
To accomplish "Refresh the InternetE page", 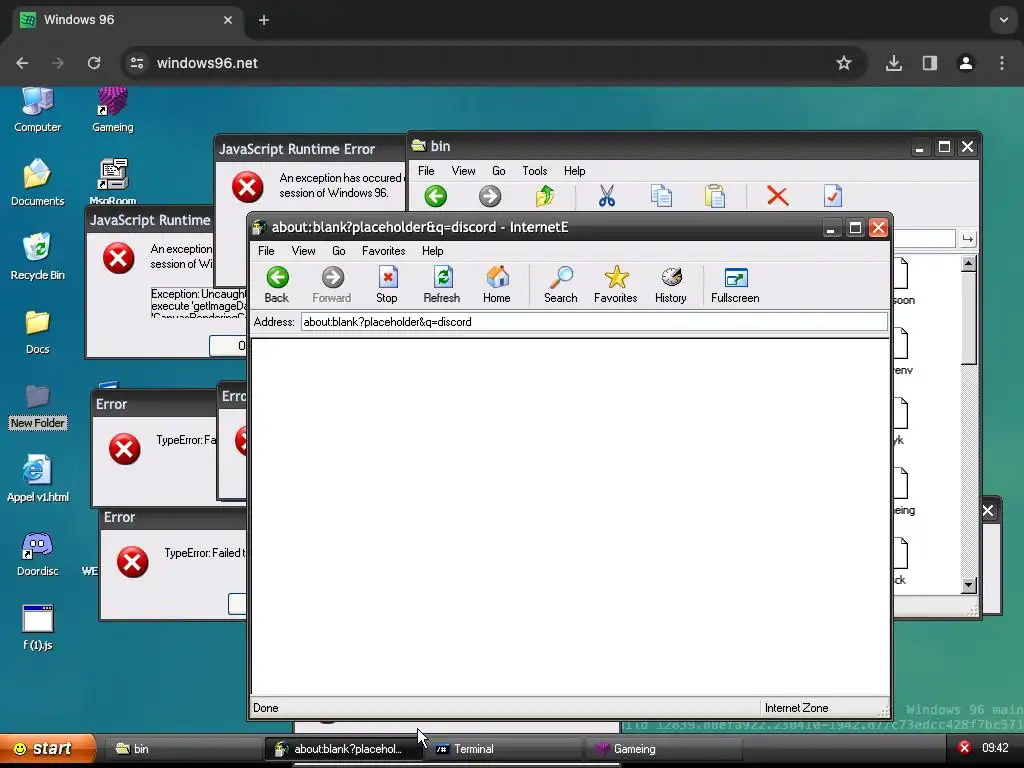I will coord(442,285).
